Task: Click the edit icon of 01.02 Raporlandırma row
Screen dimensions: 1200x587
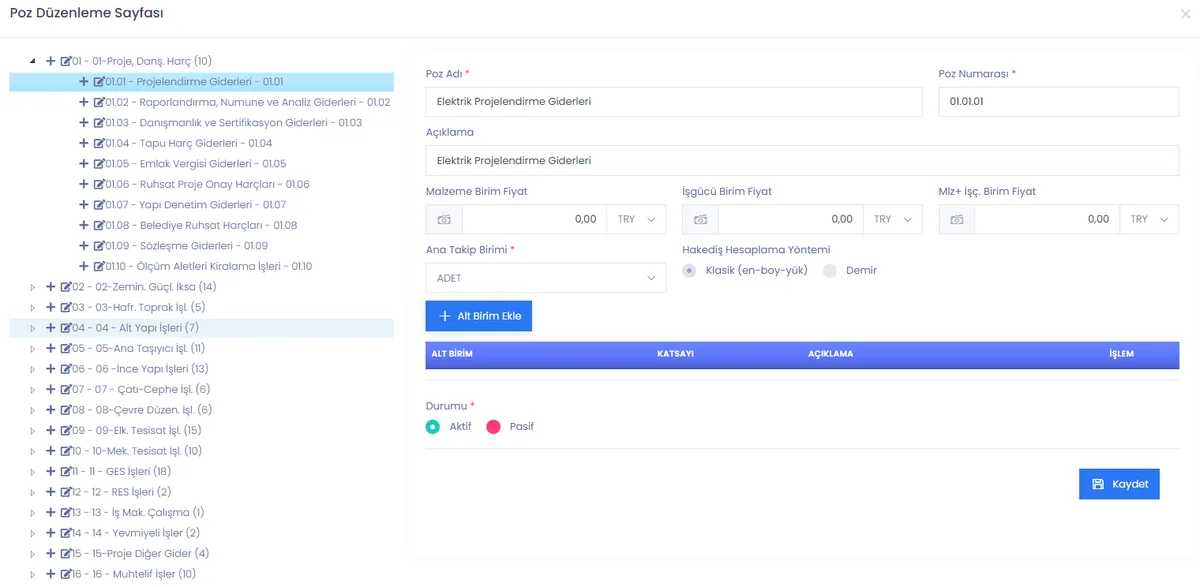Action: pyautogui.click(x=98, y=102)
